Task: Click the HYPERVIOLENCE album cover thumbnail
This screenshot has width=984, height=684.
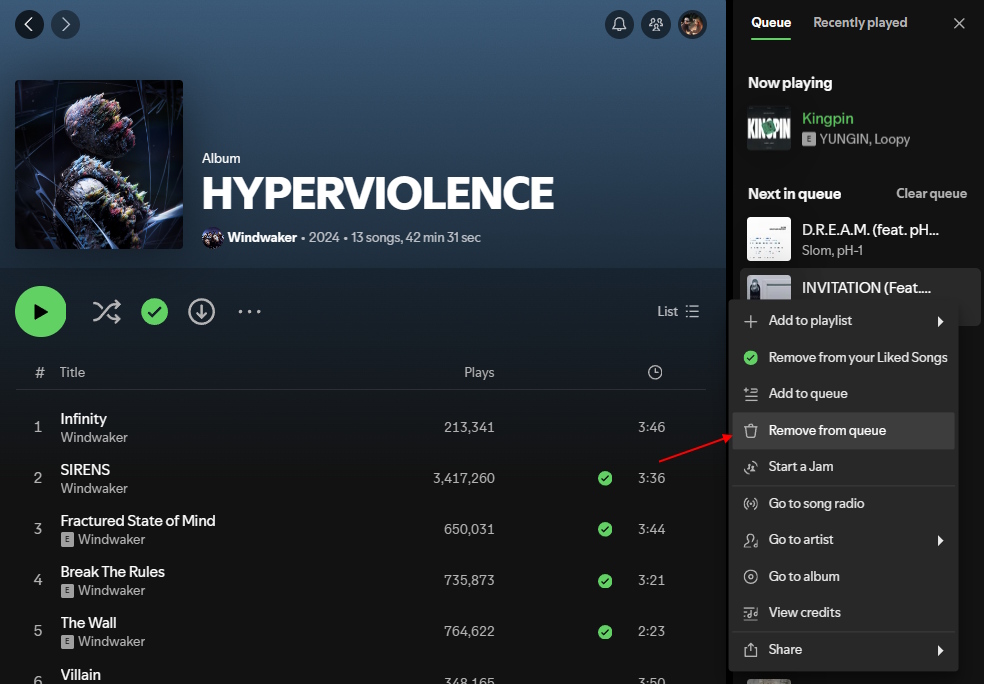Action: tap(98, 164)
